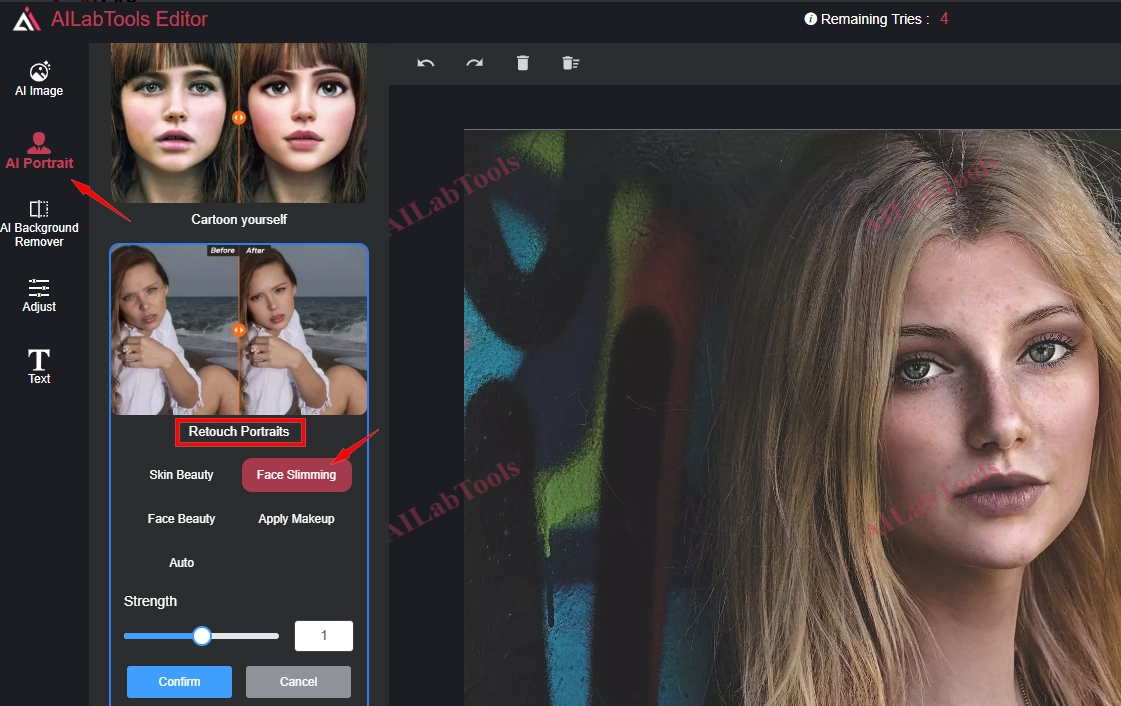Open AI Background Remover tool
Image resolution: width=1121 pixels, height=706 pixels.
pos(39,223)
